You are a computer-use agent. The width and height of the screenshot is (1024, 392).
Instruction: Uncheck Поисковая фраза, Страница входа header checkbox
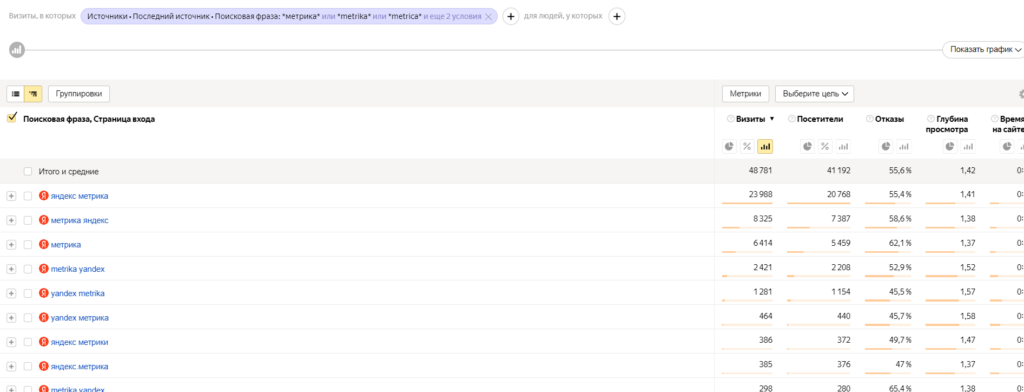11,118
